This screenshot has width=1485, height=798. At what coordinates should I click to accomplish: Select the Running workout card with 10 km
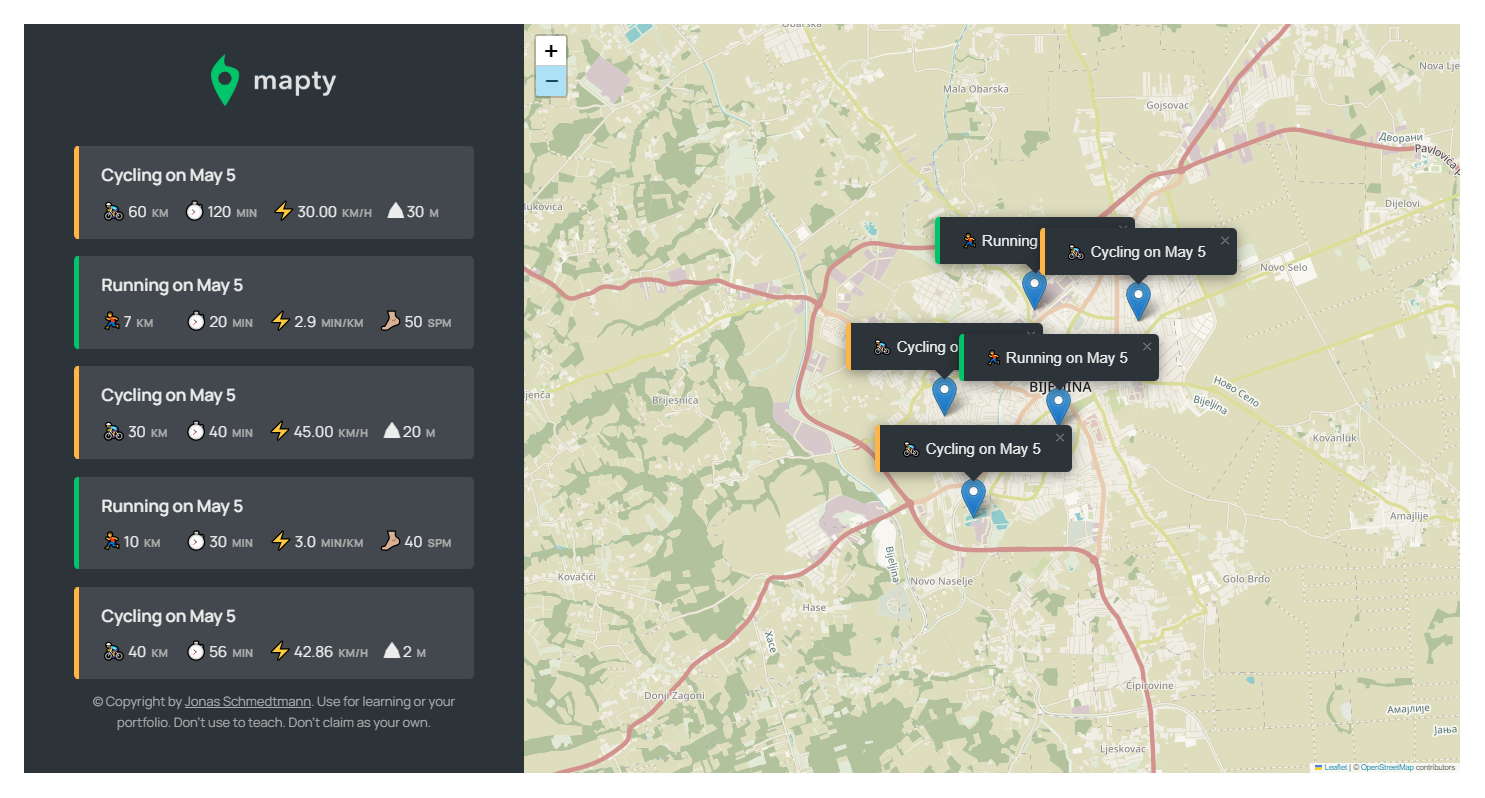274,523
